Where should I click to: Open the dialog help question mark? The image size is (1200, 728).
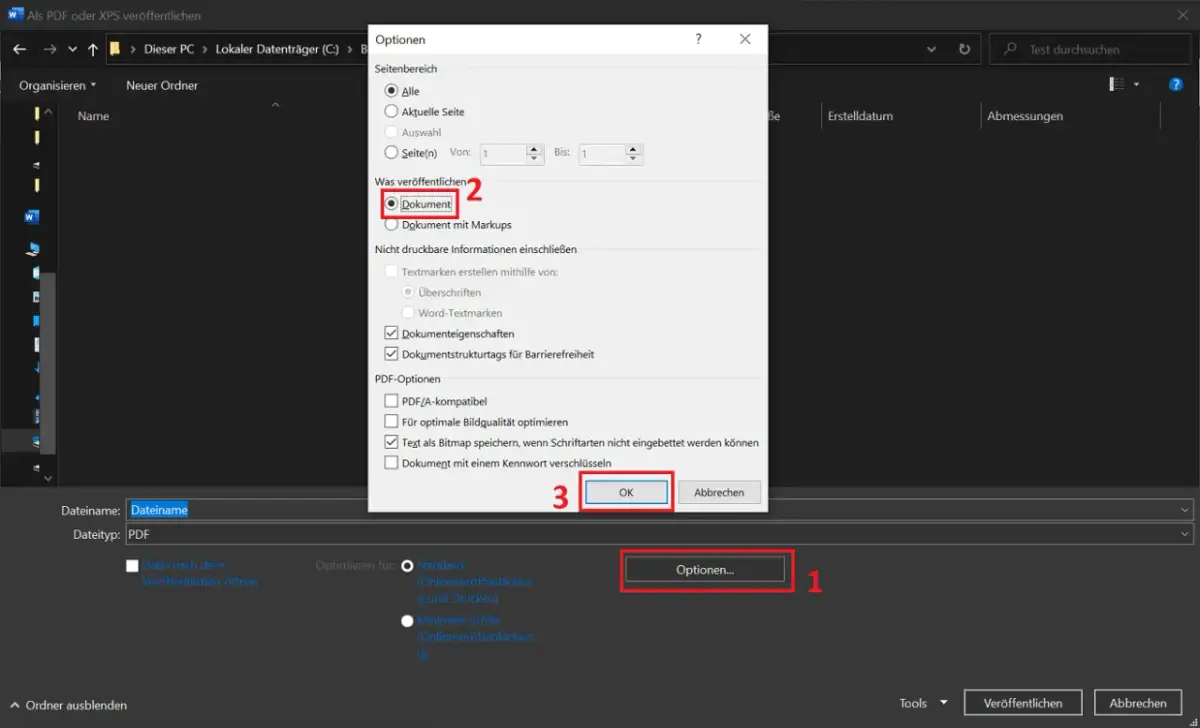(698, 38)
